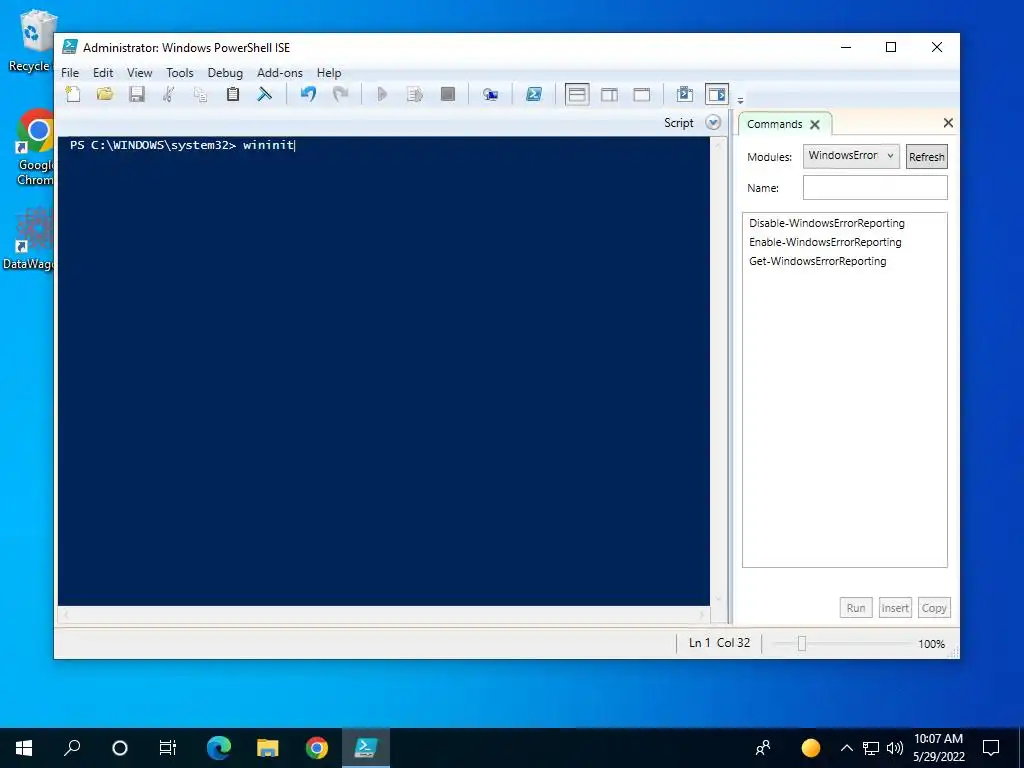Expand the Script pane chevron

713,123
